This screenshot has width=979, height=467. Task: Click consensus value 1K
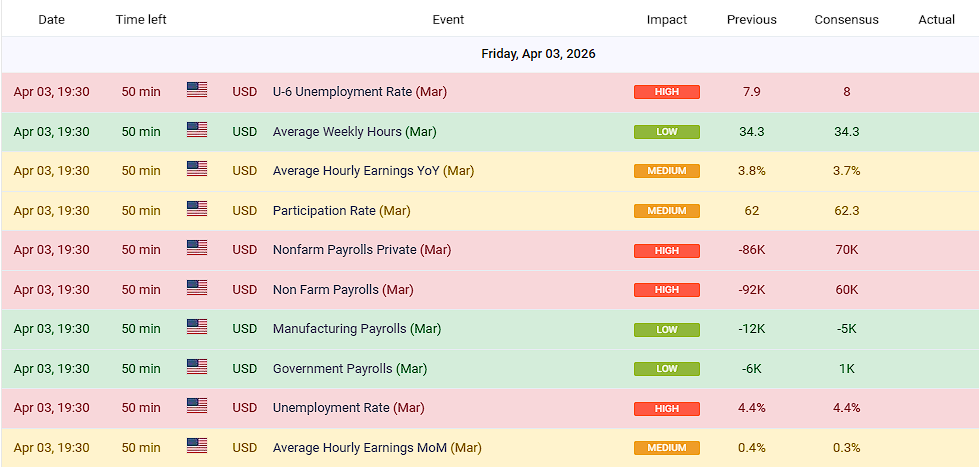(x=847, y=369)
